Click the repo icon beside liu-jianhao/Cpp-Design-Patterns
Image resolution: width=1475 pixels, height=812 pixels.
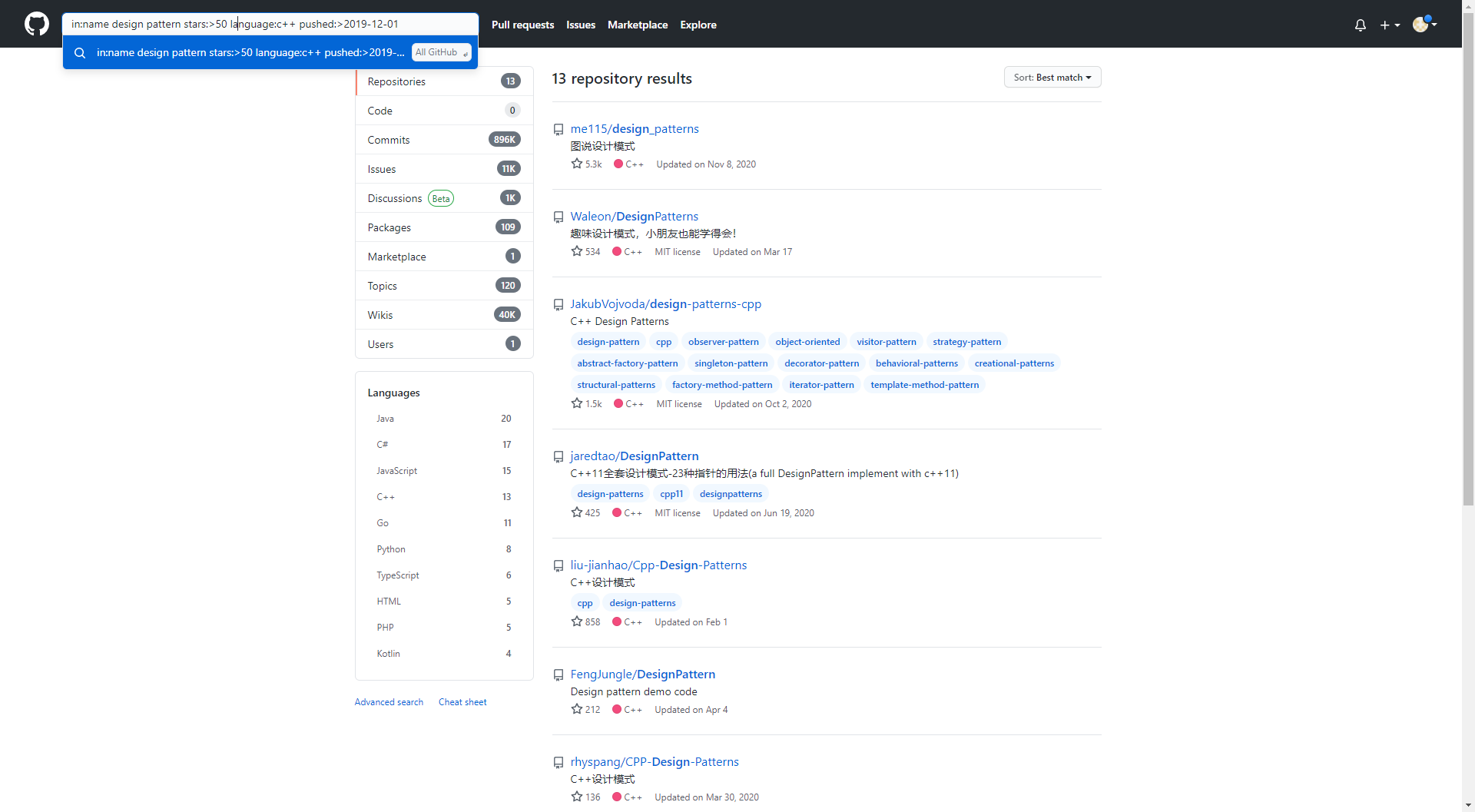tap(559, 566)
